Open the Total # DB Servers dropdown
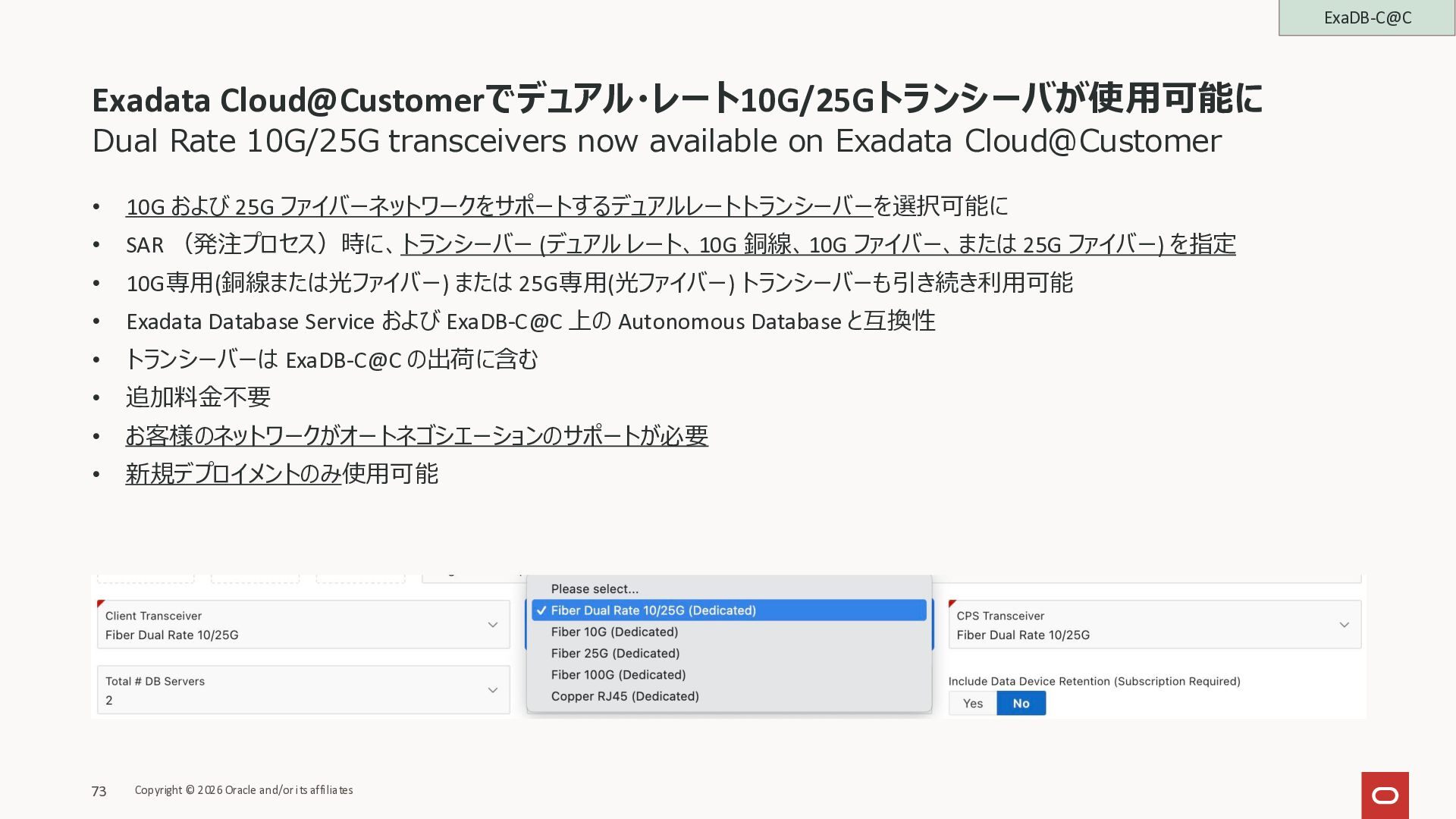 [303, 690]
